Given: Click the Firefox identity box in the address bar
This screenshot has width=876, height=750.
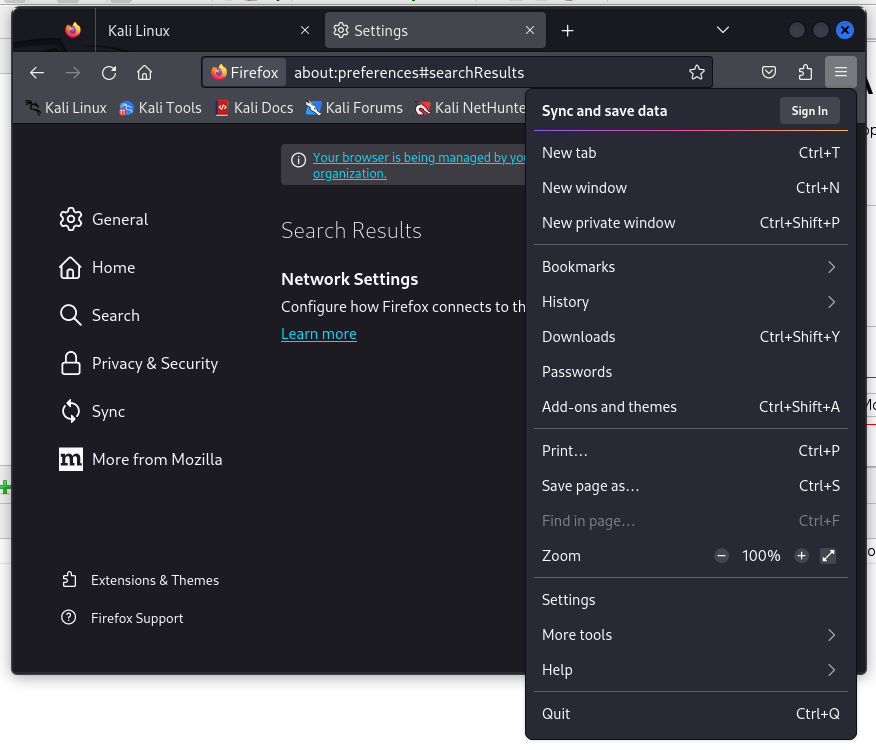Looking at the screenshot, I should [x=245, y=73].
